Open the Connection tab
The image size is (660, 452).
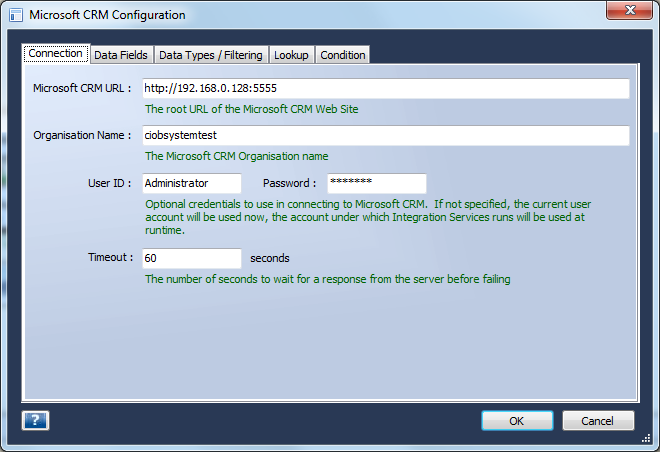pos(56,53)
